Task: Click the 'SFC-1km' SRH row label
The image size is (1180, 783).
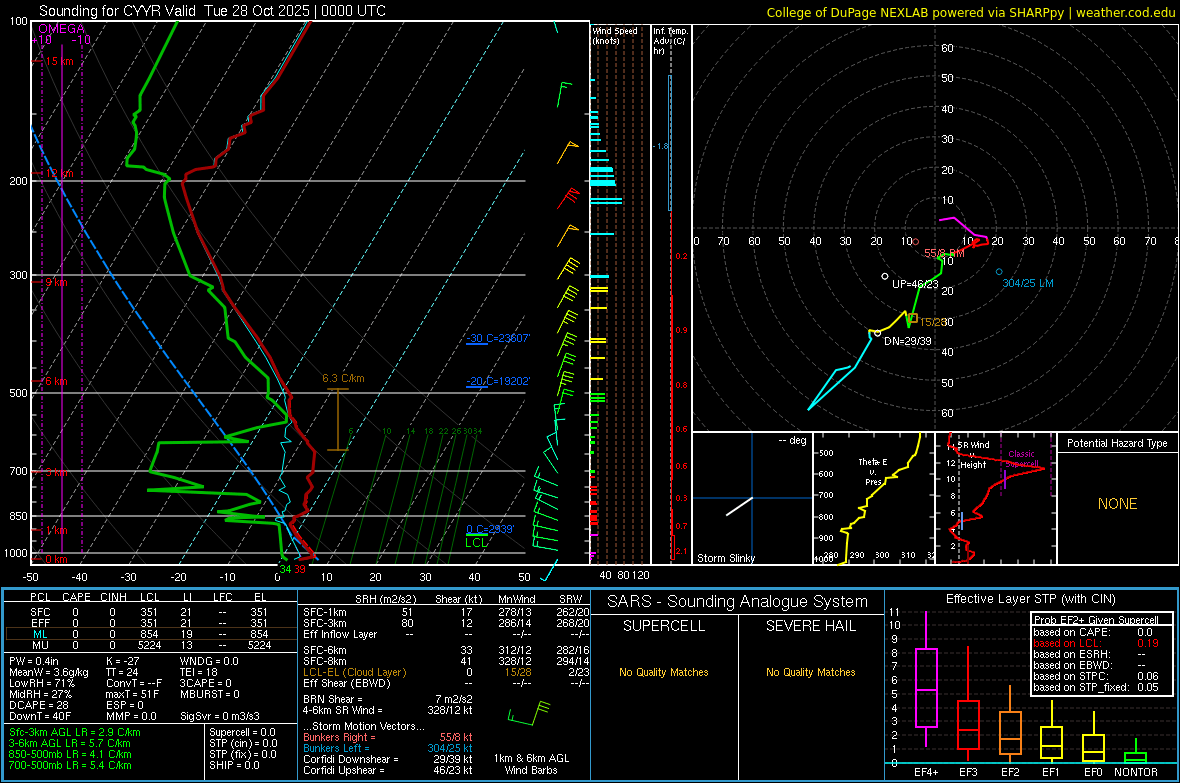Action: pos(324,612)
